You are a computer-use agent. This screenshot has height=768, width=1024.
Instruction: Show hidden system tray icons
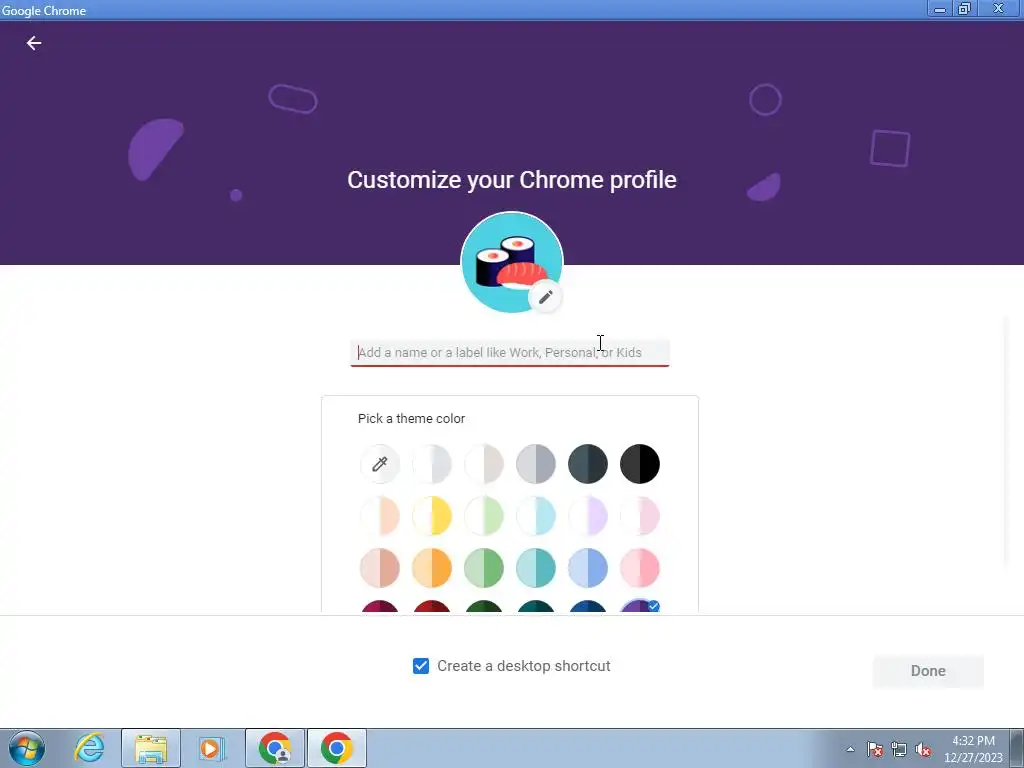pos(850,749)
